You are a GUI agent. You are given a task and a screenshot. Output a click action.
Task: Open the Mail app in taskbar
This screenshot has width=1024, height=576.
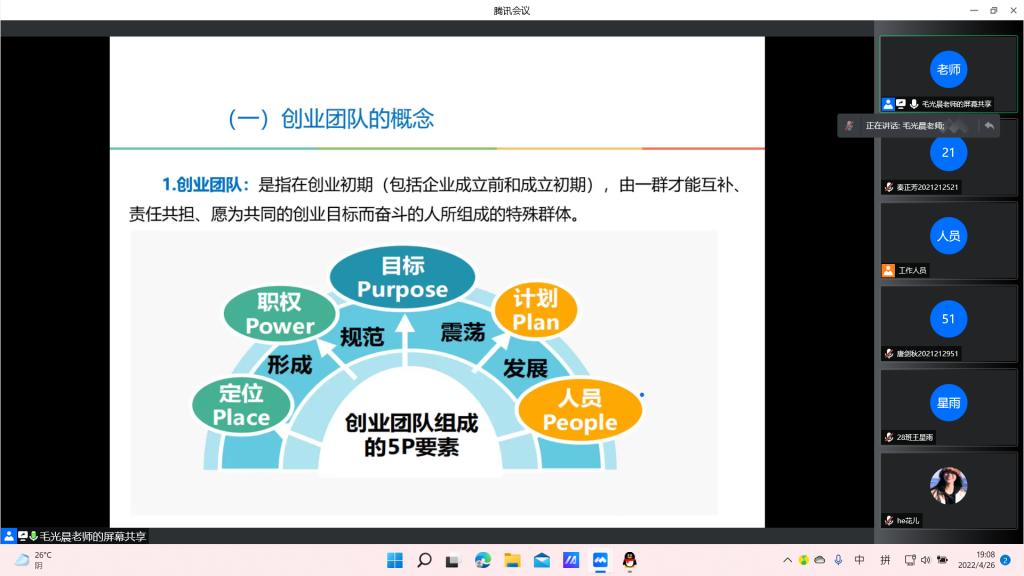click(541, 560)
